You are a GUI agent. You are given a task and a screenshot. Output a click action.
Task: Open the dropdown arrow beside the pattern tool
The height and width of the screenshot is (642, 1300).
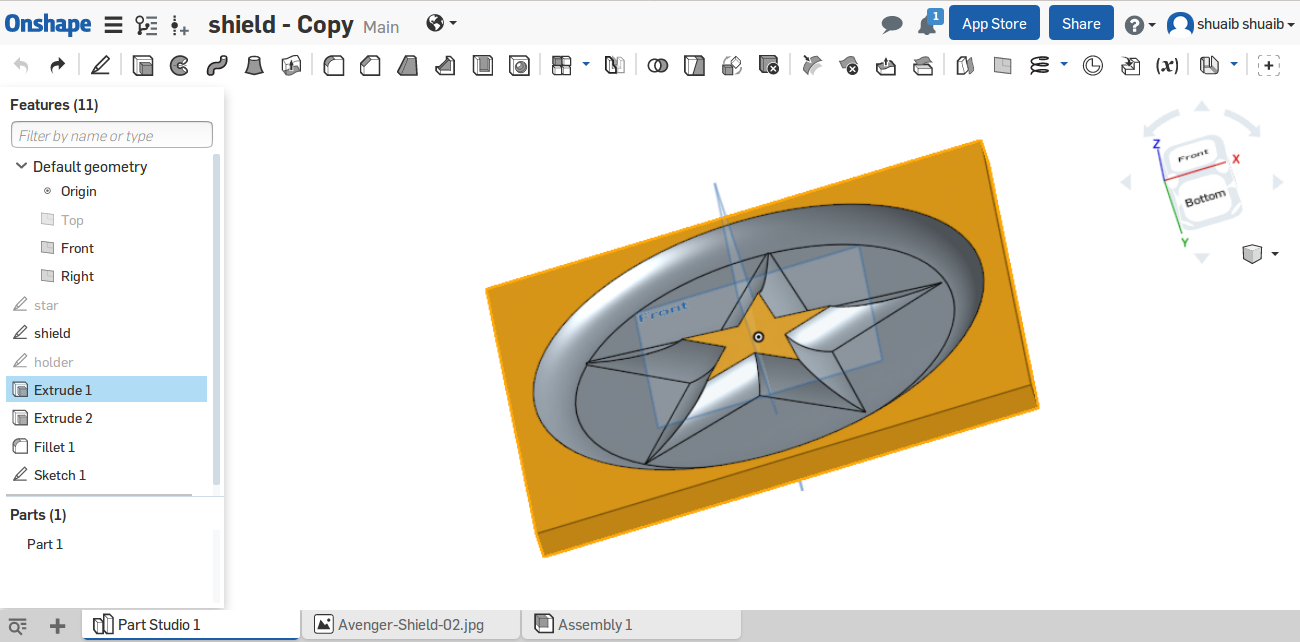tap(586, 65)
